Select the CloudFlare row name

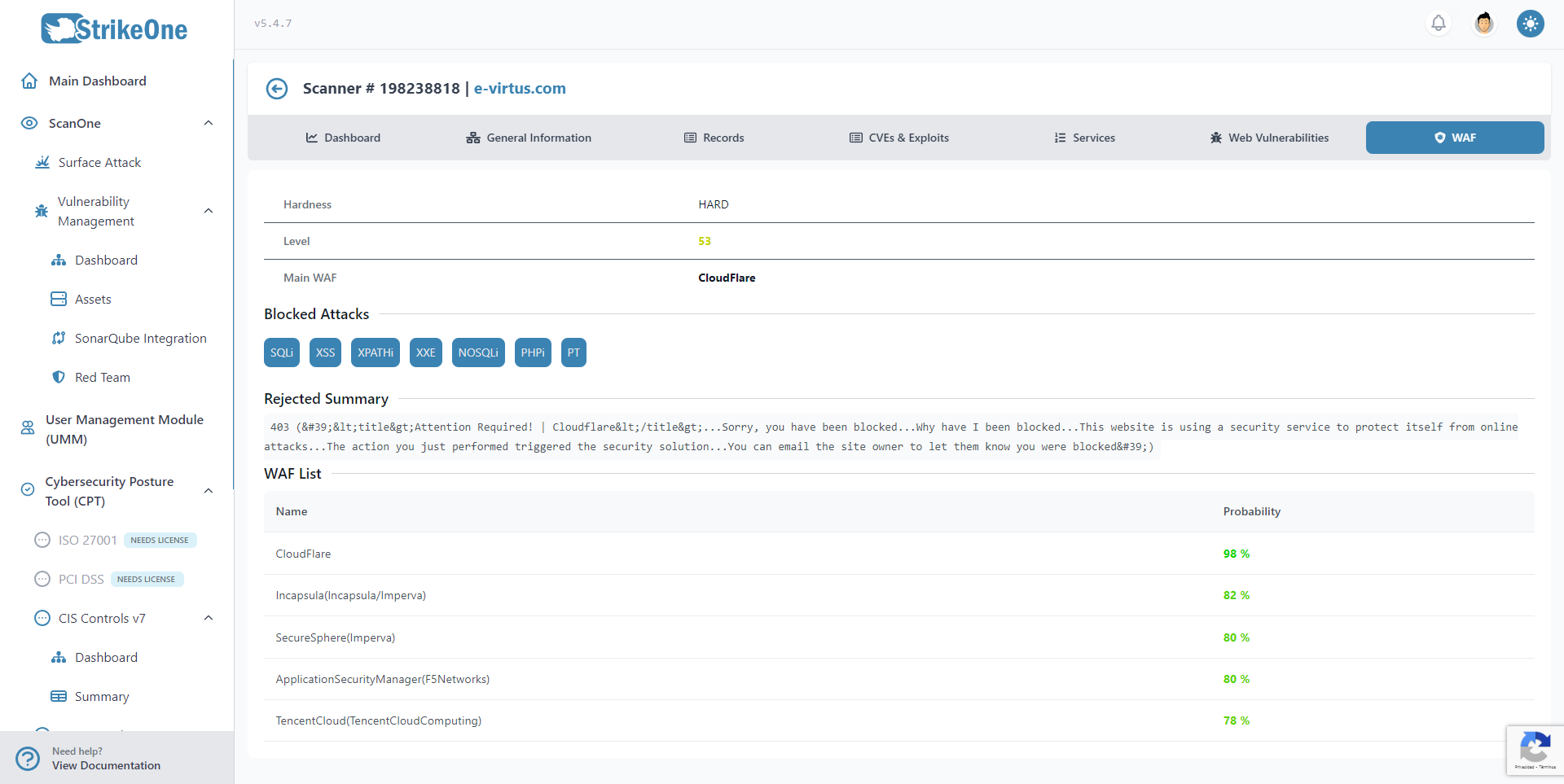click(303, 554)
